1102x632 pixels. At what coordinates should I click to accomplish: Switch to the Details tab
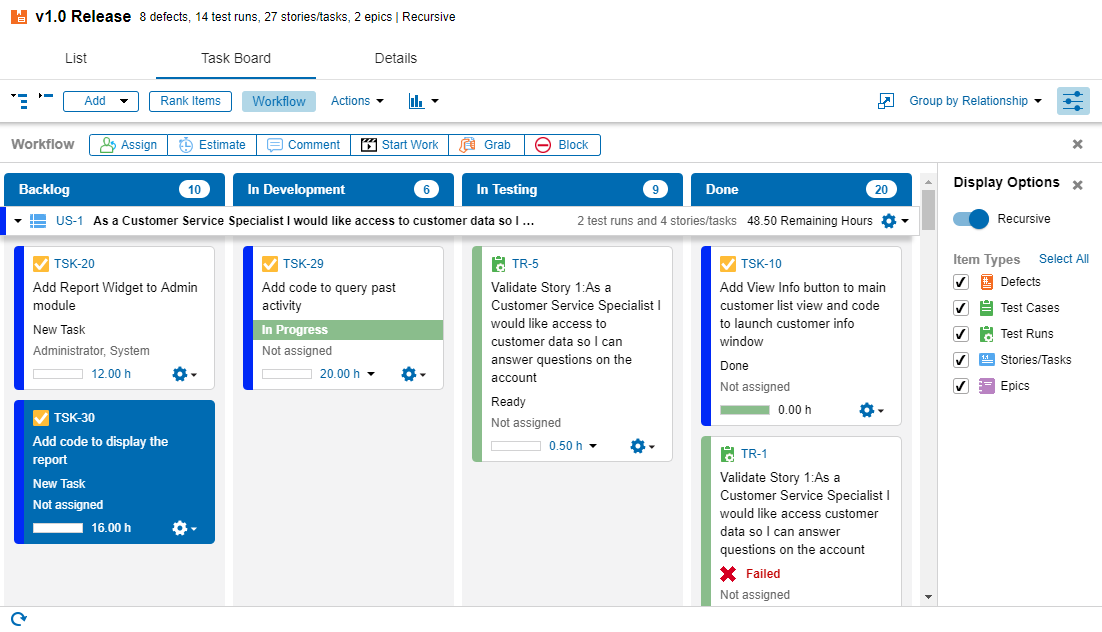click(x=395, y=58)
